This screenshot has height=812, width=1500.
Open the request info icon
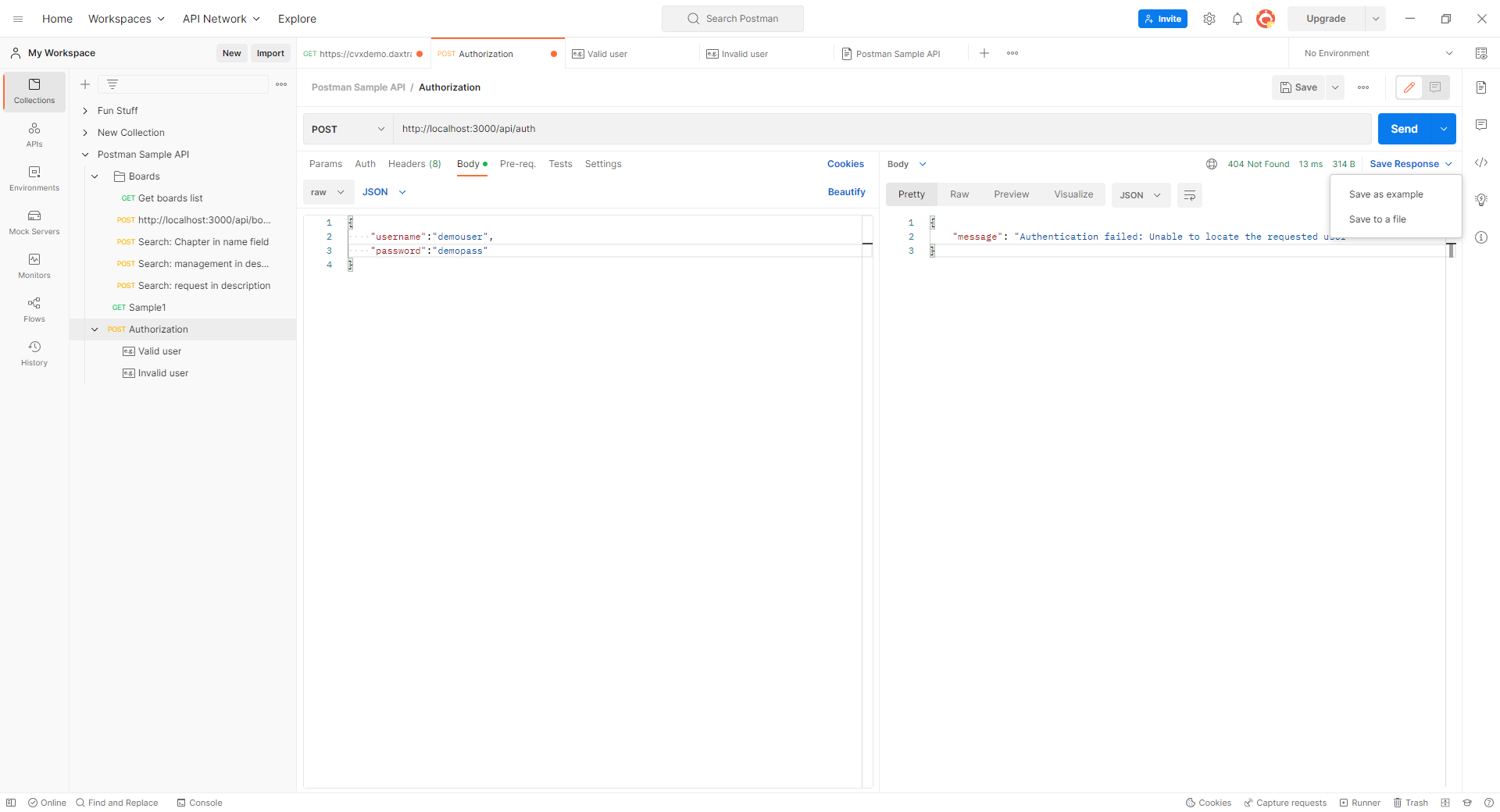(x=1481, y=237)
